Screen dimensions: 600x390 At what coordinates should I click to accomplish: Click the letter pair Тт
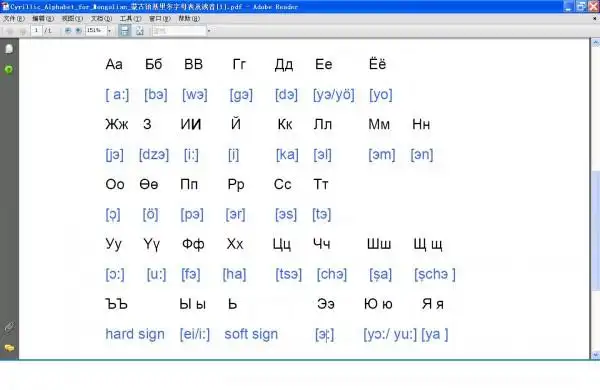pos(321,184)
